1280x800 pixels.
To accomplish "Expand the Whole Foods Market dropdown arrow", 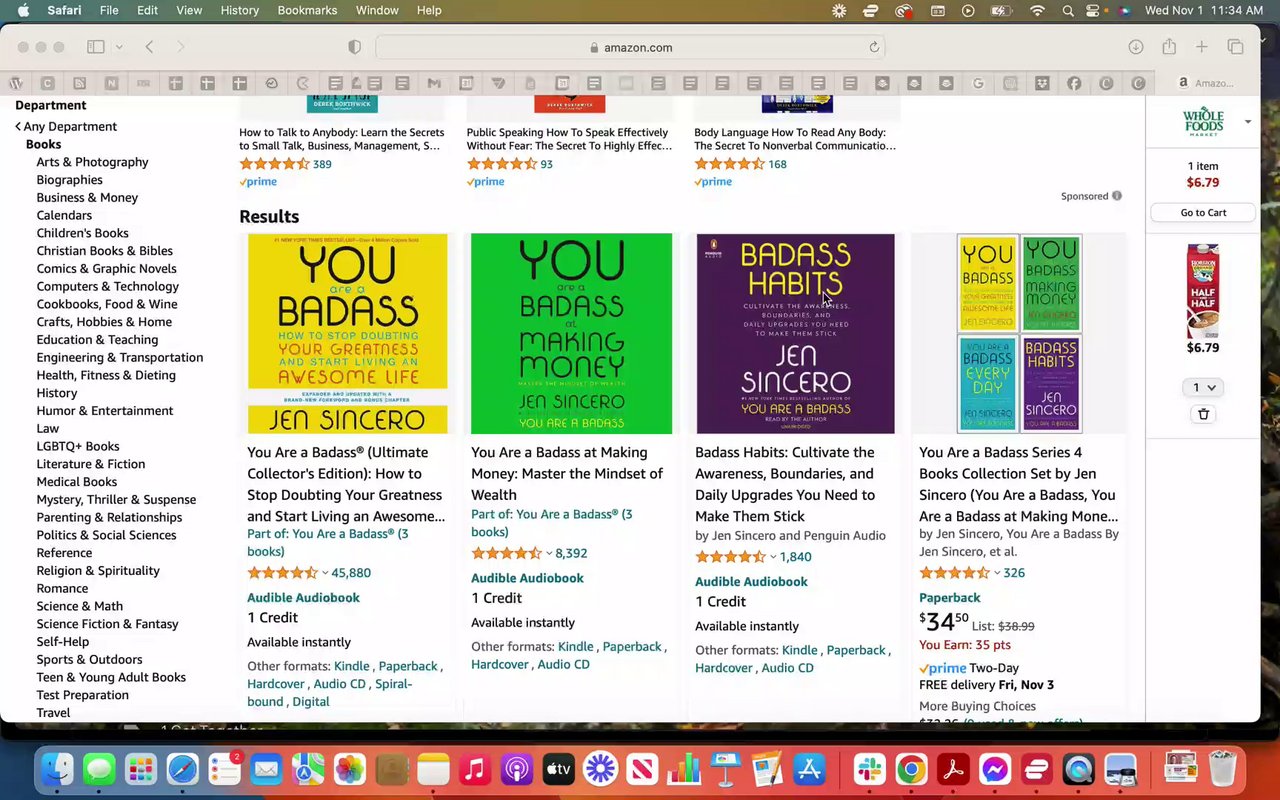I will click(x=1248, y=122).
